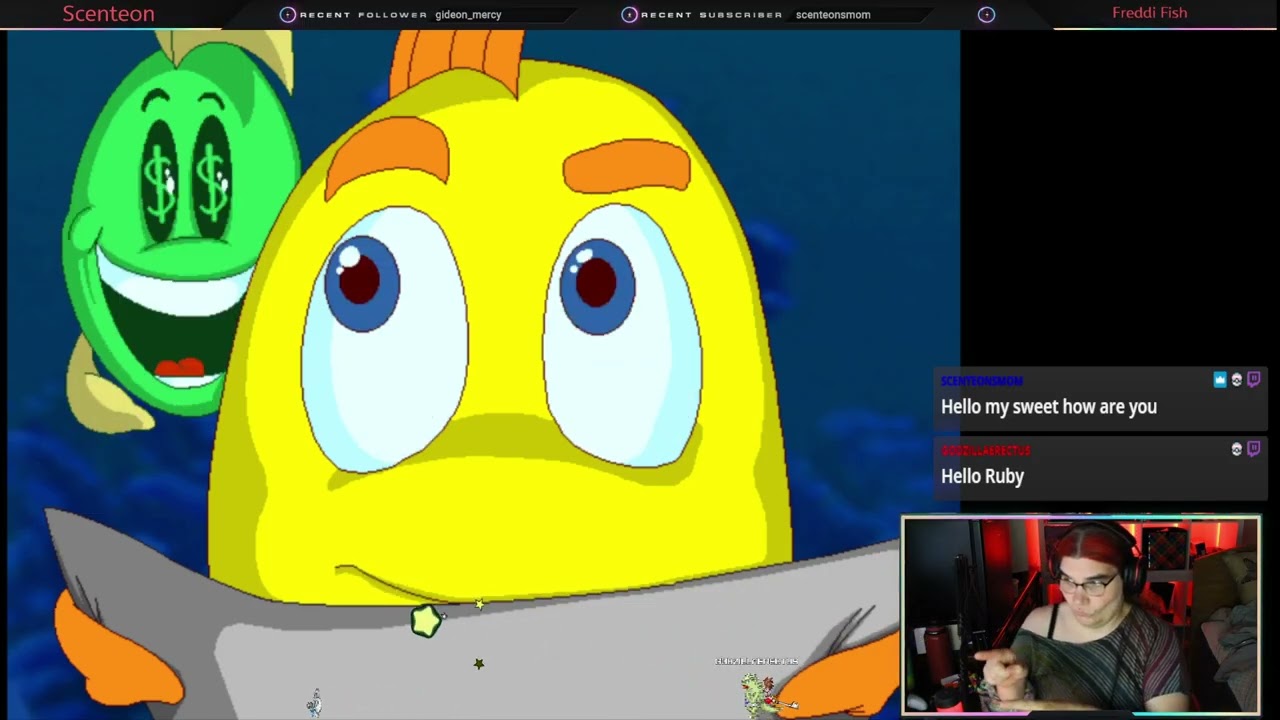1280x720 pixels.
Task: Click the circle icon beside Recent Follower
Action: 287,14
